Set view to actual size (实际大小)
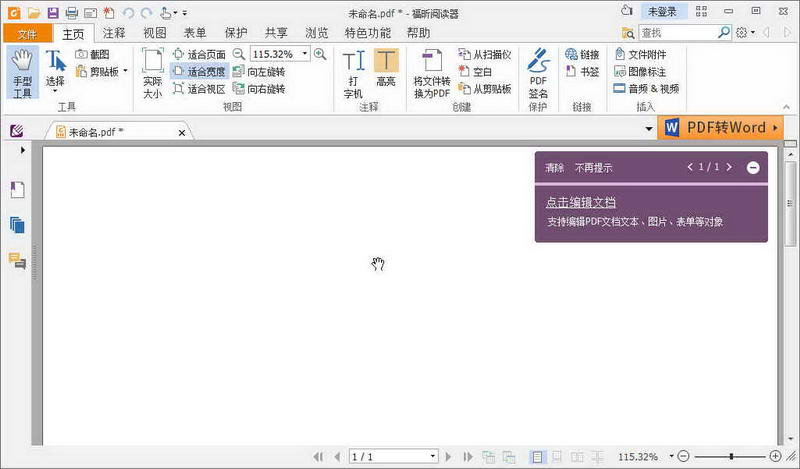800x469 pixels. point(153,73)
